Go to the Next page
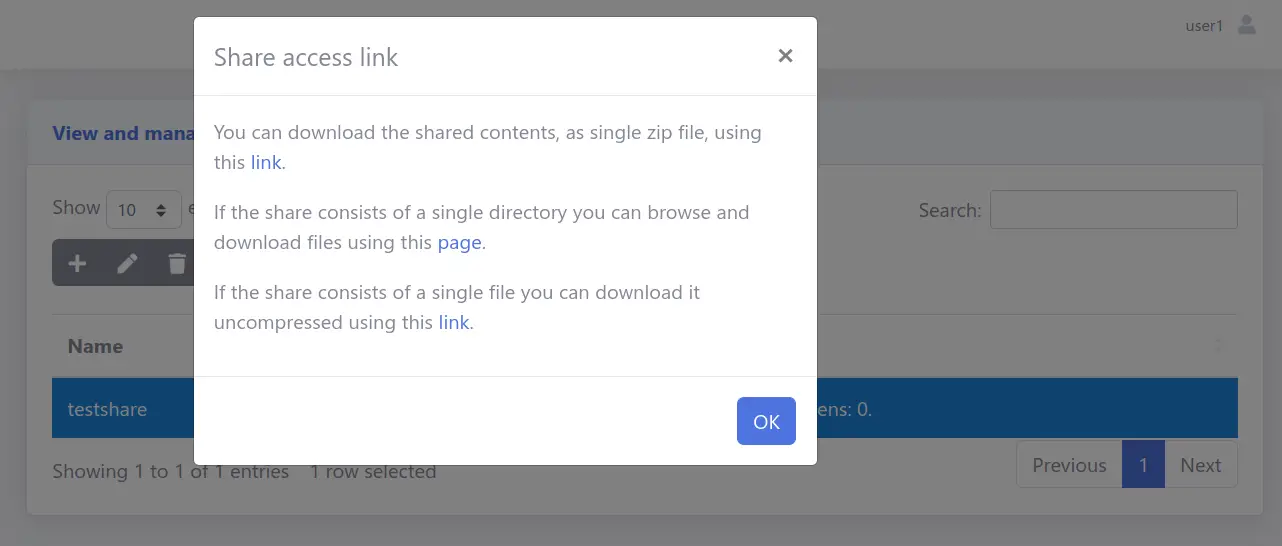The height and width of the screenshot is (546, 1282). tap(1200, 465)
